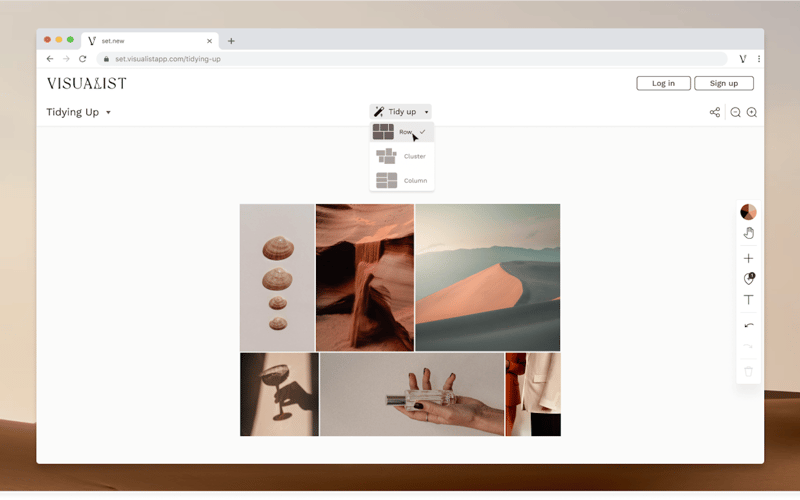Zoom out of the board
The height and width of the screenshot is (500, 800).
tap(735, 112)
